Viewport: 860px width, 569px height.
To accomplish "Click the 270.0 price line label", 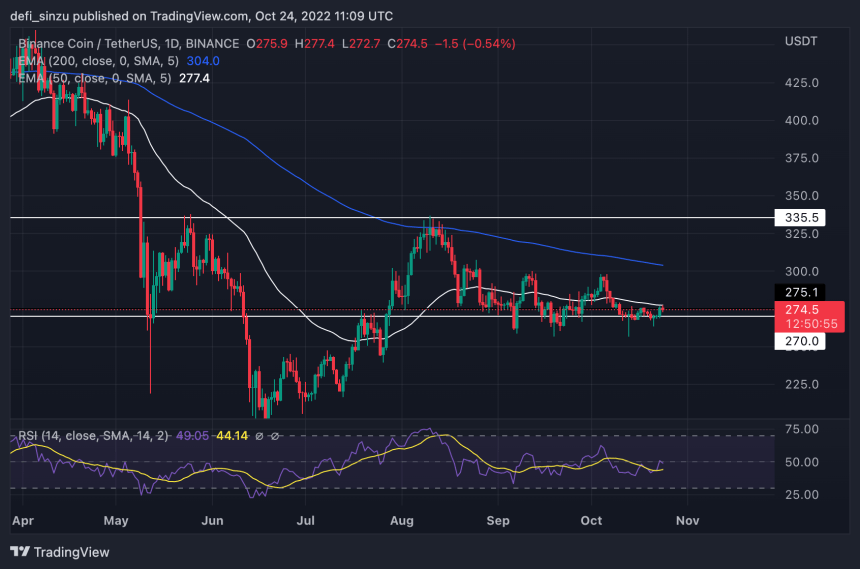I will pyautogui.click(x=800, y=341).
